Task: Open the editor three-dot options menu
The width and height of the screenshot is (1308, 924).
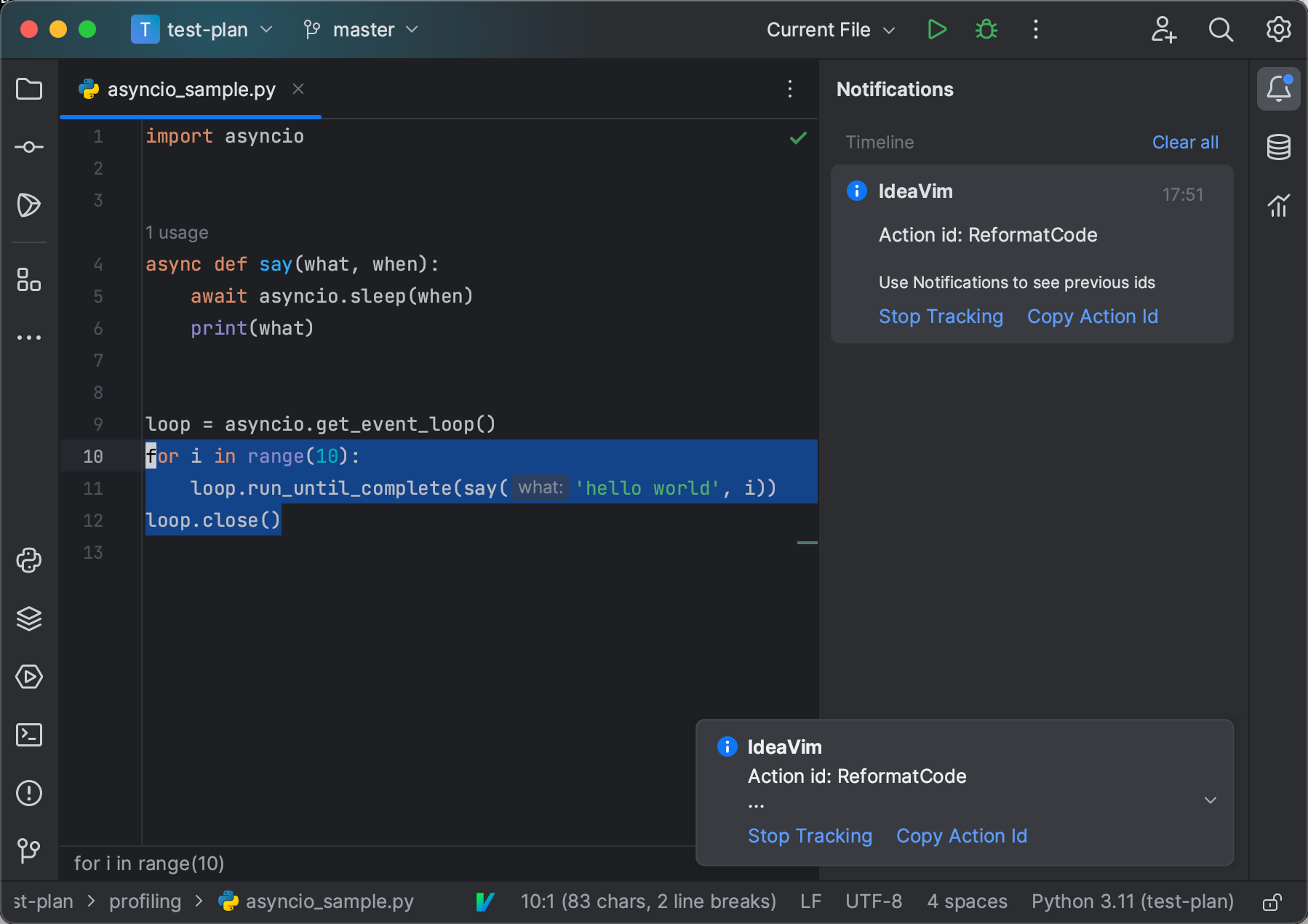Action: pos(790,89)
